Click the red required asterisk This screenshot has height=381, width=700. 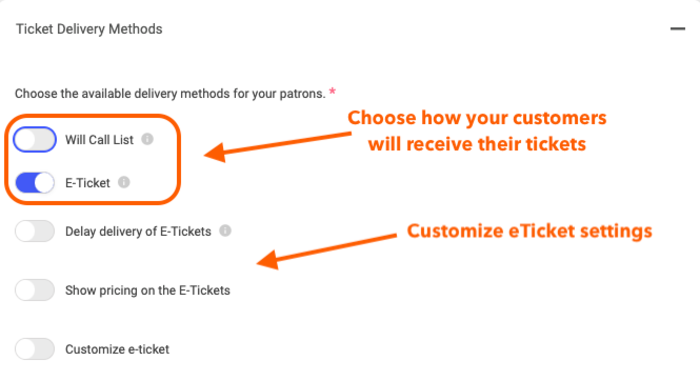tap(332, 92)
